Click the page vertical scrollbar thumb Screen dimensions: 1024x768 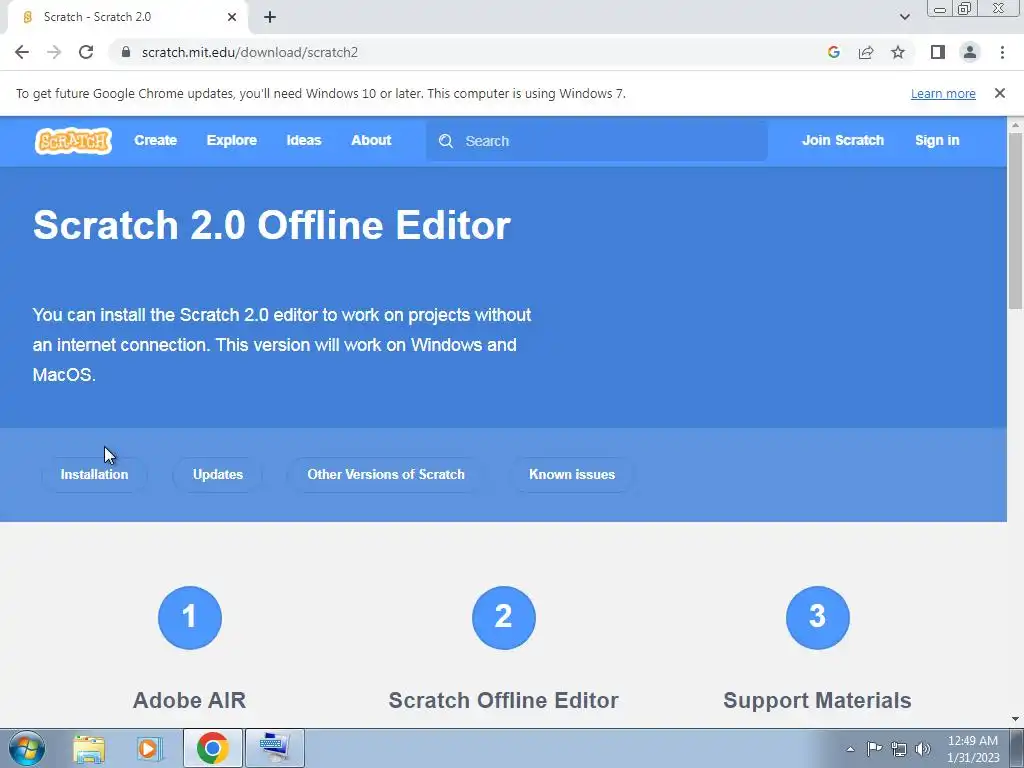click(x=1016, y=220)
